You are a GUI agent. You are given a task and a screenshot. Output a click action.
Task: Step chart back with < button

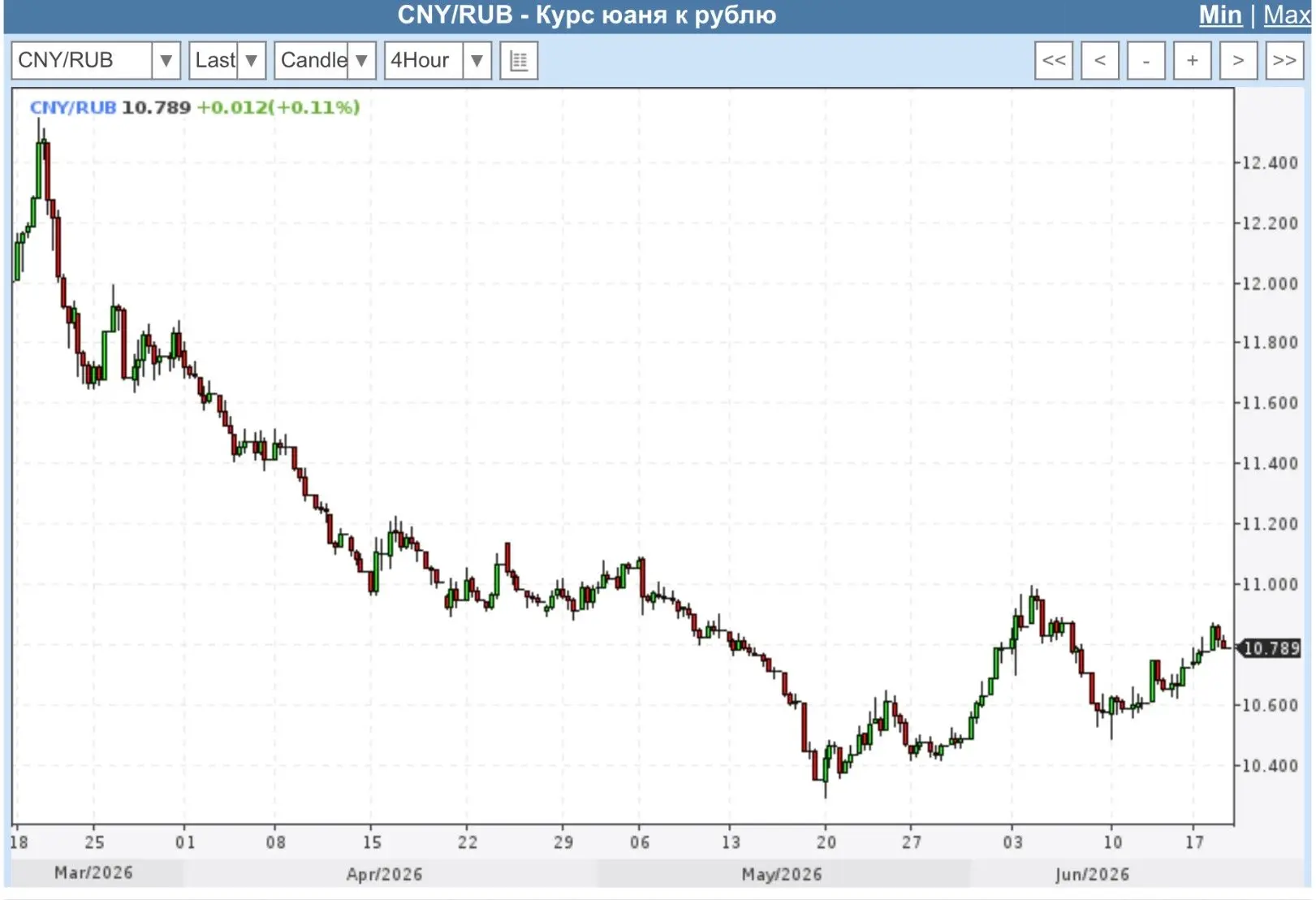pyautogui.click(x=1100, y=61)
